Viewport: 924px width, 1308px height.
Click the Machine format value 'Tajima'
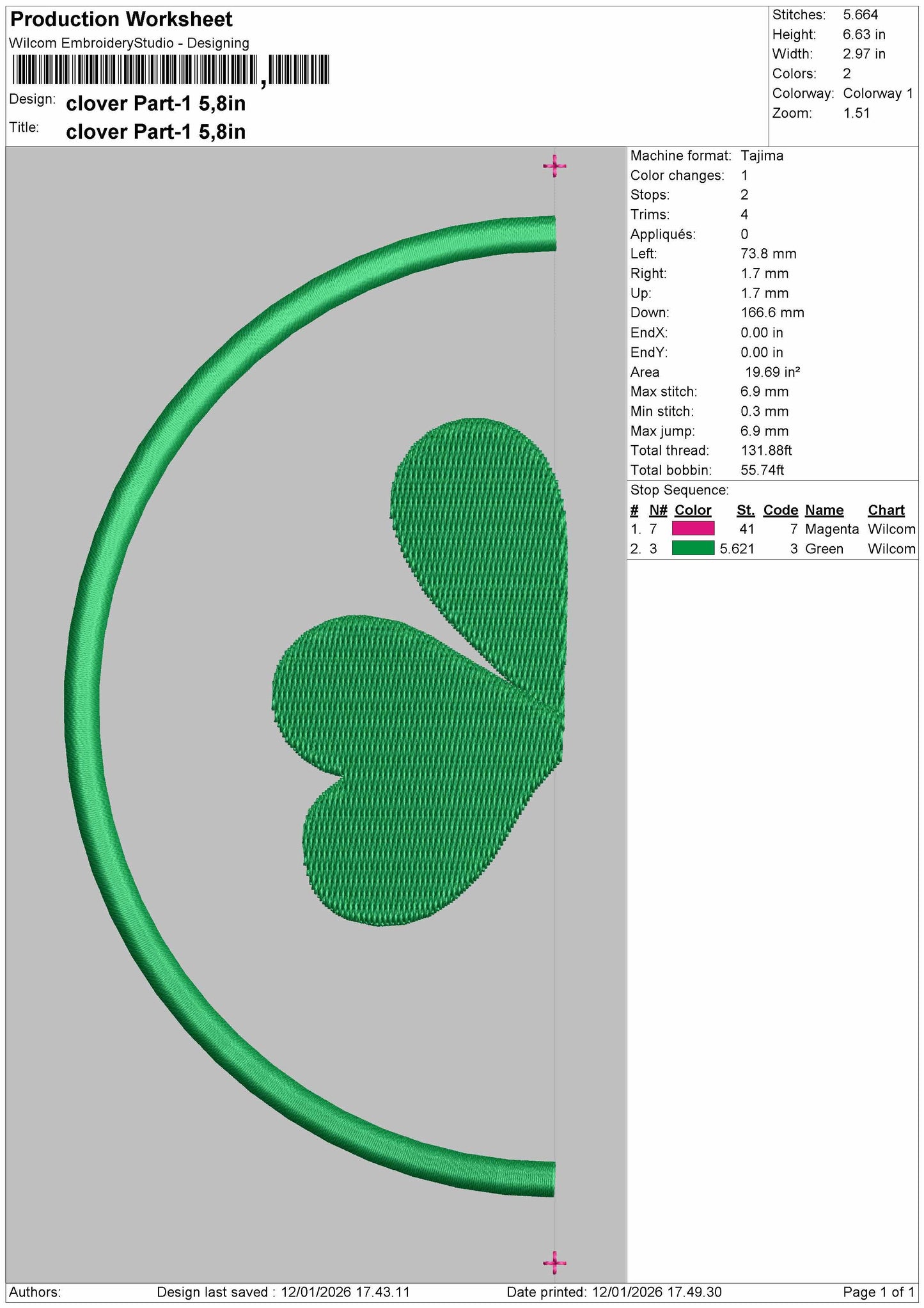762,155
